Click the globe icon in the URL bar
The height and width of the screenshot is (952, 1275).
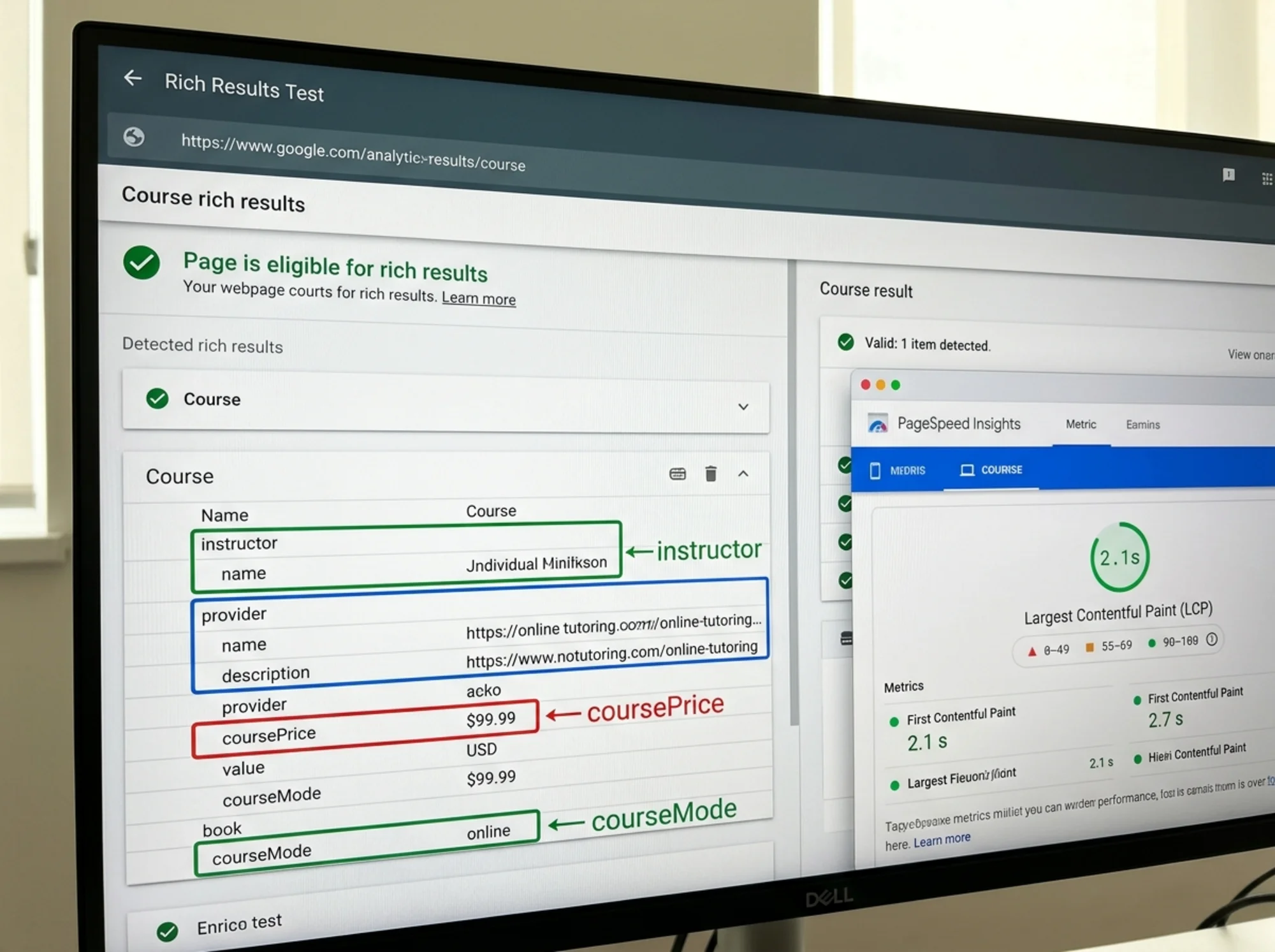pyautogui.click(x=134, y=136)
